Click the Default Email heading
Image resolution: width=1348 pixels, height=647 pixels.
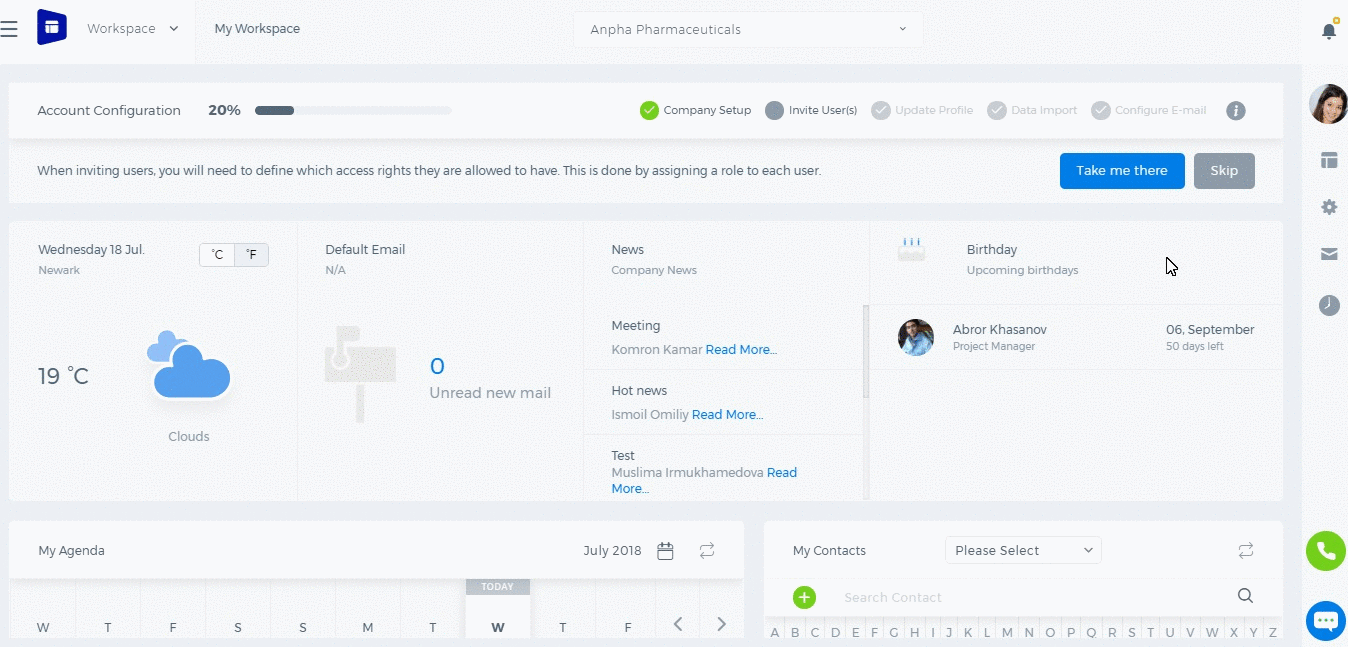pyautogui.click(x=365, y=250)
